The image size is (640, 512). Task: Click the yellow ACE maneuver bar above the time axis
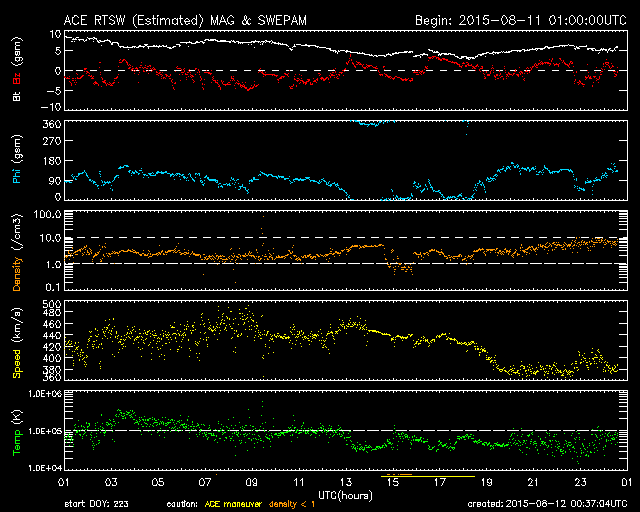tap(428, 476)
